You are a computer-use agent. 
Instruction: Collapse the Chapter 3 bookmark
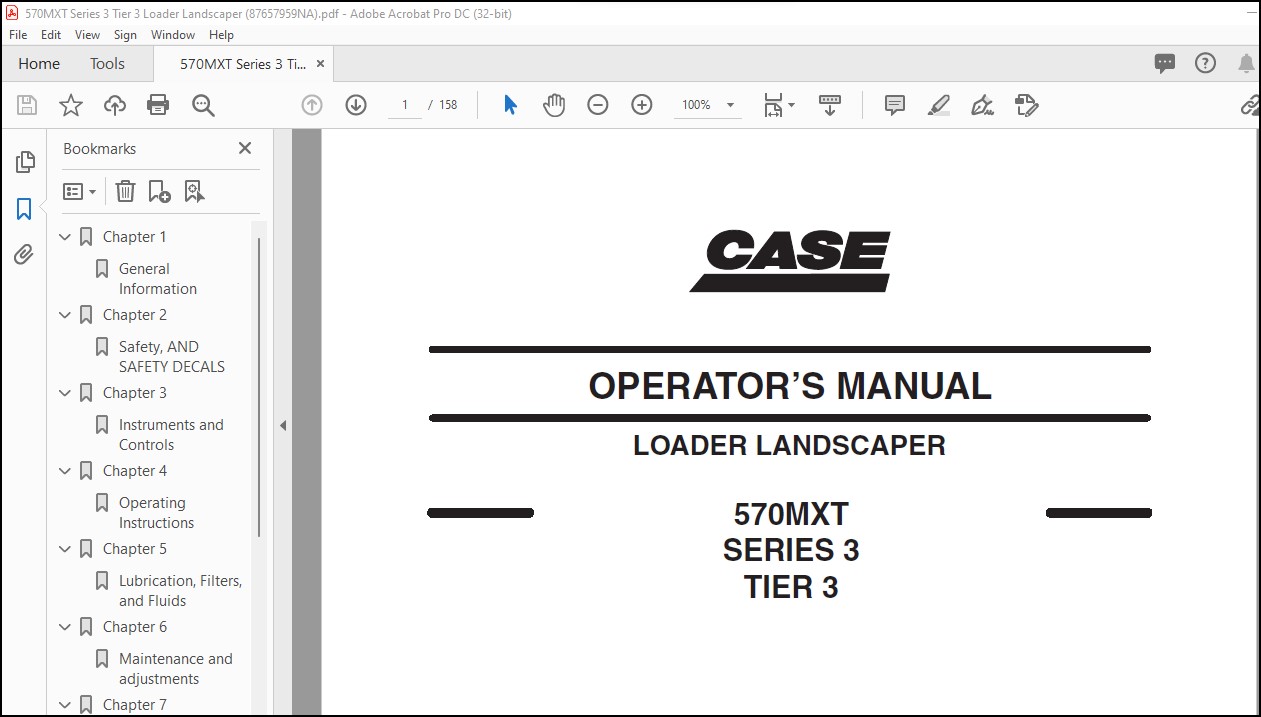coord(65,393)
